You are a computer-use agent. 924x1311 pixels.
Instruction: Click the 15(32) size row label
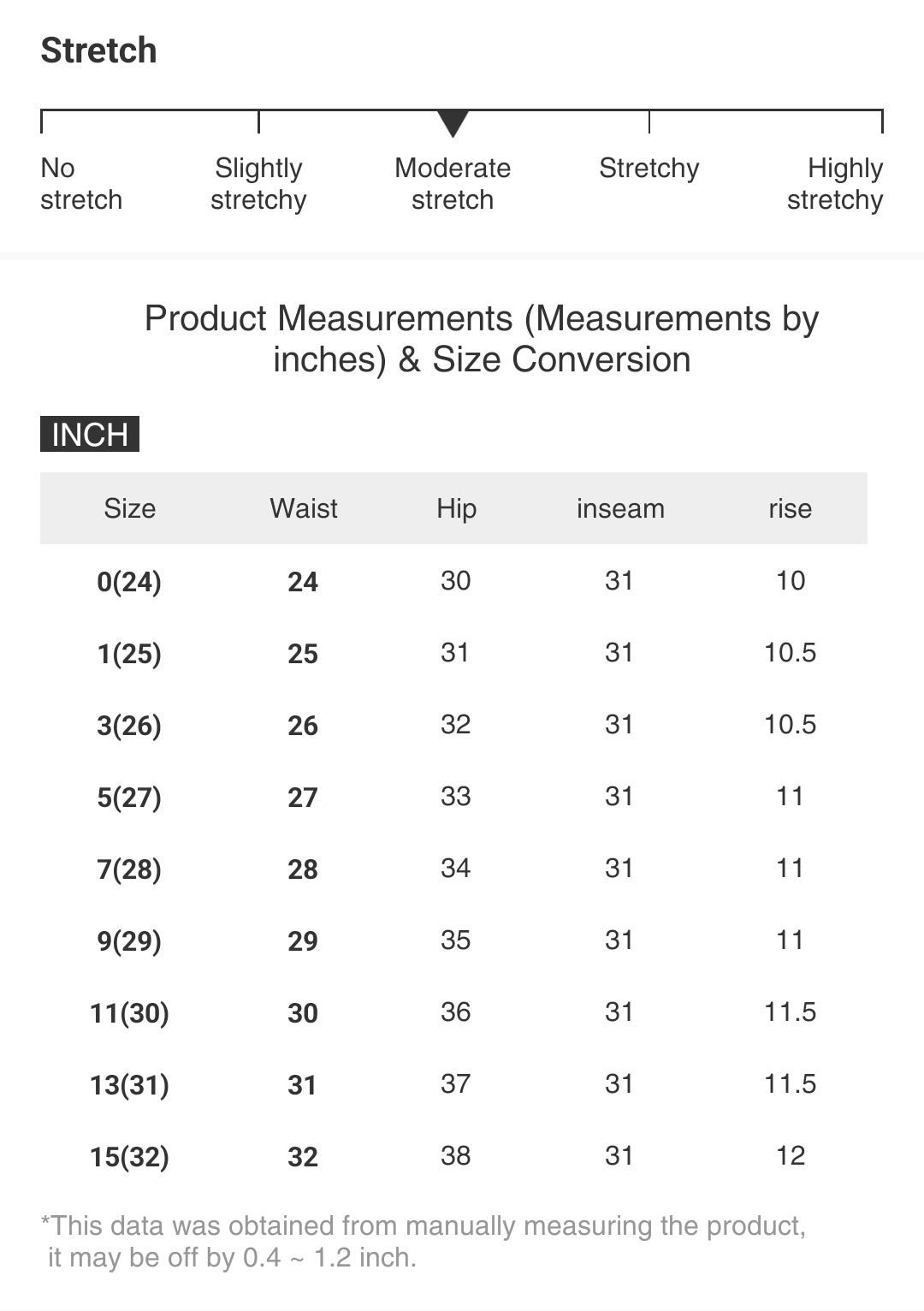point(129,1157)
